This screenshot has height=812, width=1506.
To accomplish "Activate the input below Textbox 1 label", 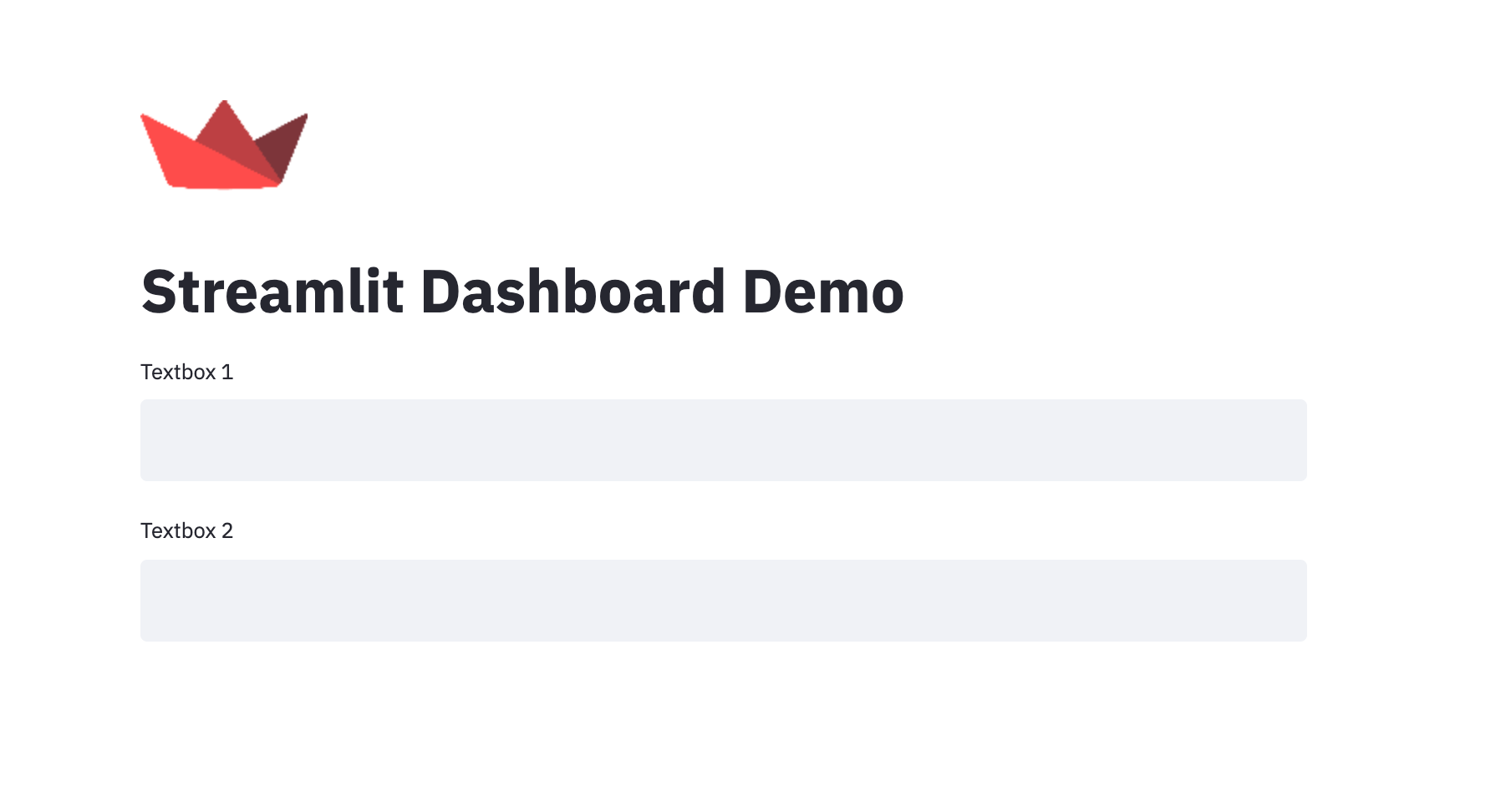I will 723,440.
